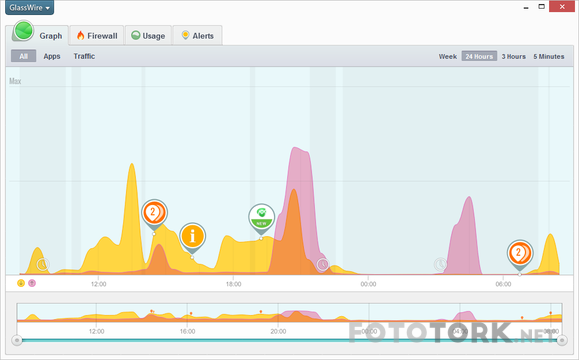The image size is (579, 360).
Task: Switch time range to 3 Hours
Action: 513,56
